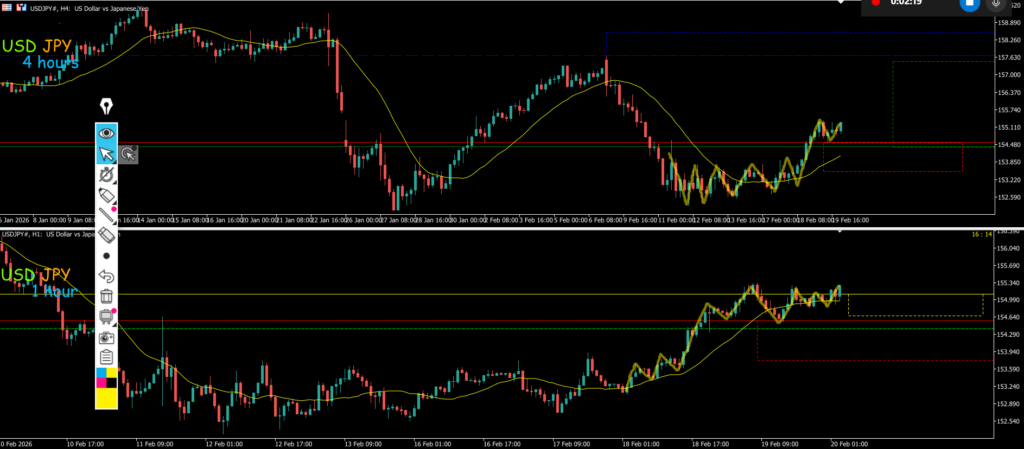Open the multicolor palette picker
Viewport: 1024px width, 449px height.
tap(106, 377)
